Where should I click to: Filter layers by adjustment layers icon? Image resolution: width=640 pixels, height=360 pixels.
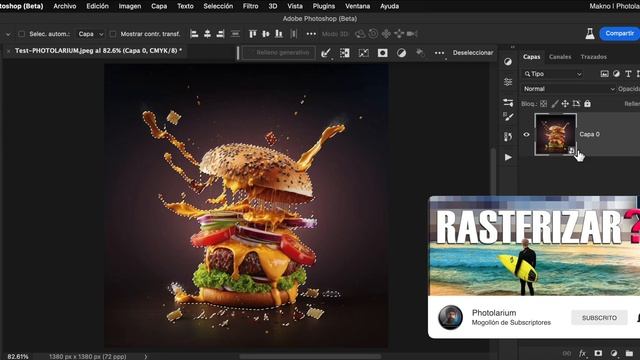tap(616, 74)
